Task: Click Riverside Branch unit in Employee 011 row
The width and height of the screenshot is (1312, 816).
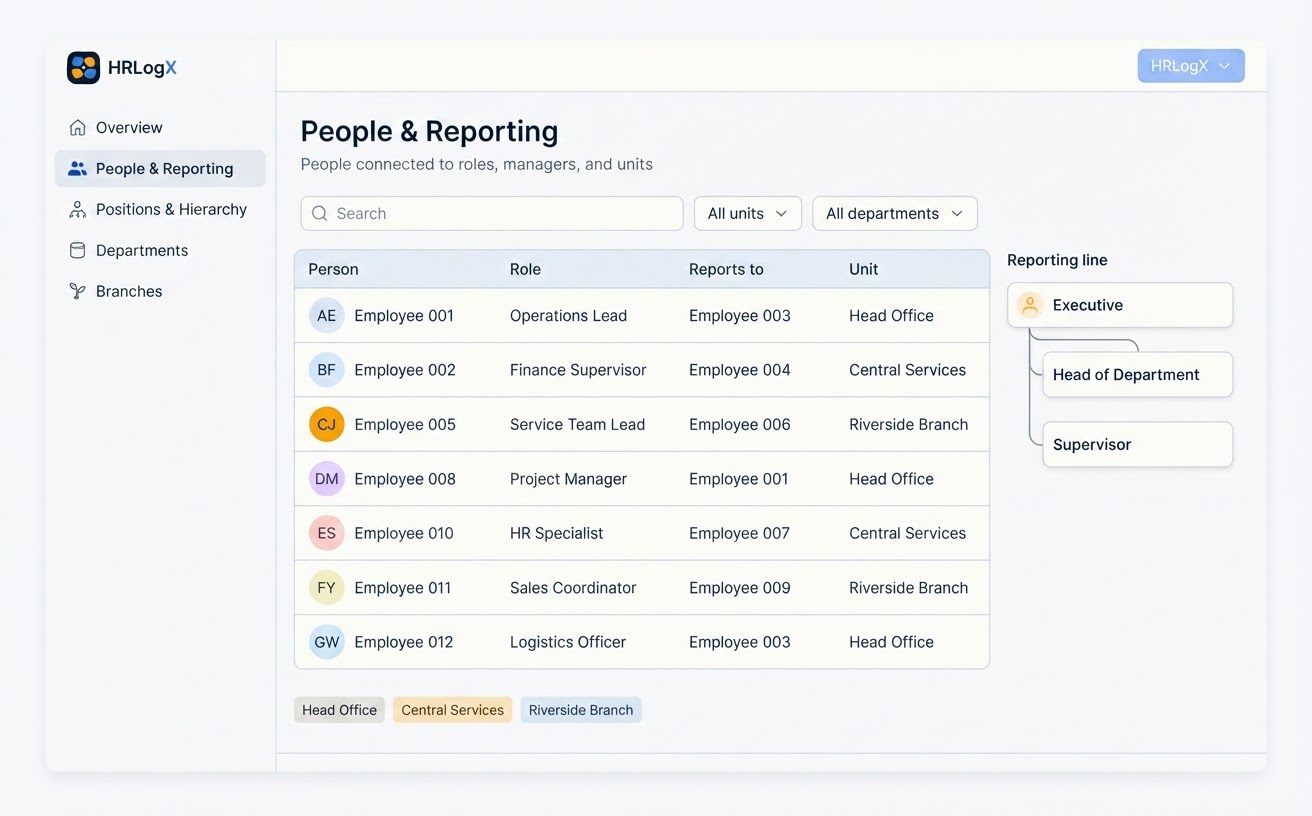Action: click(x=908, y=588)
